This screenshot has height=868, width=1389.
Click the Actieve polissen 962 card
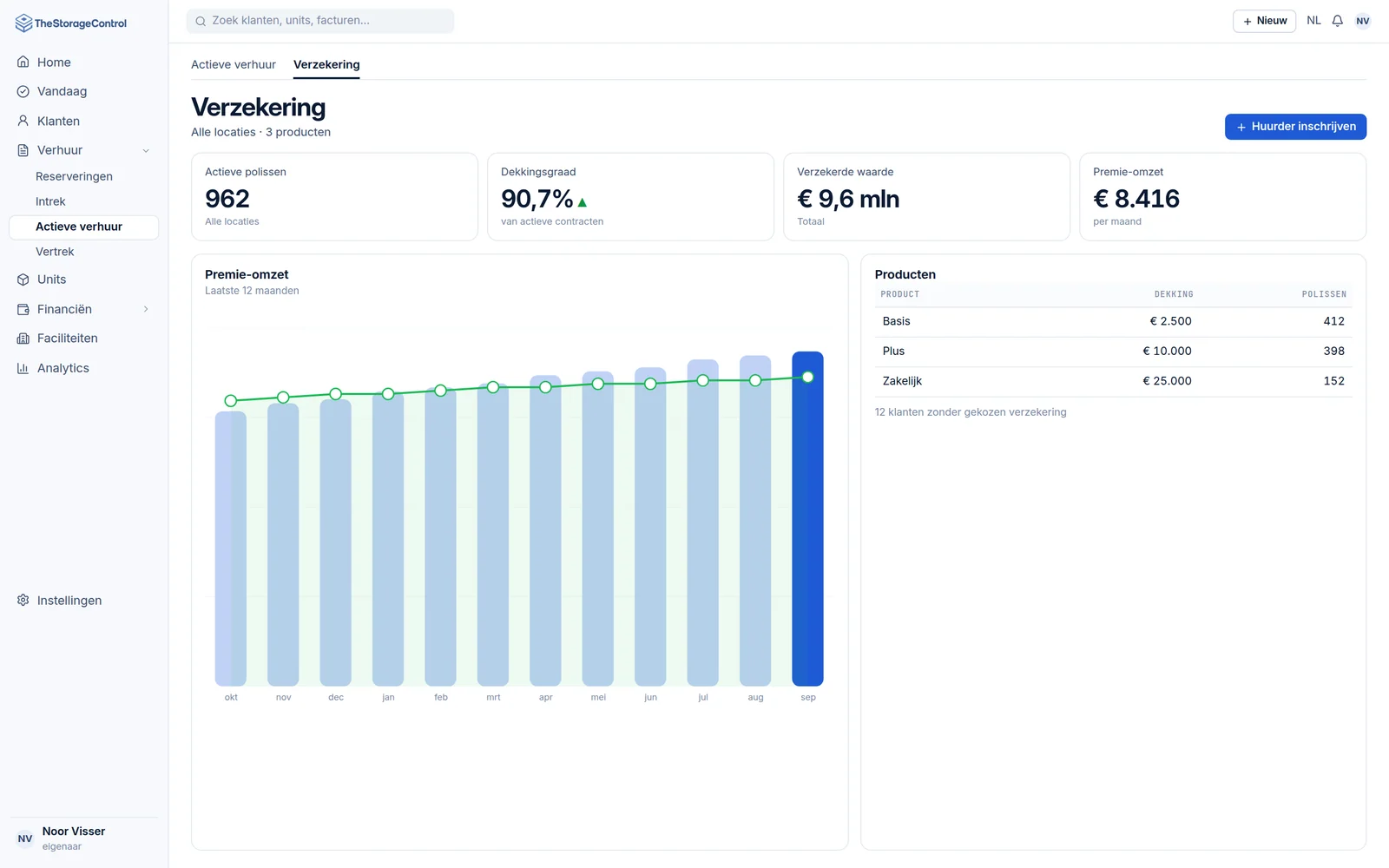pyautogui.click(x=334, y=197)
